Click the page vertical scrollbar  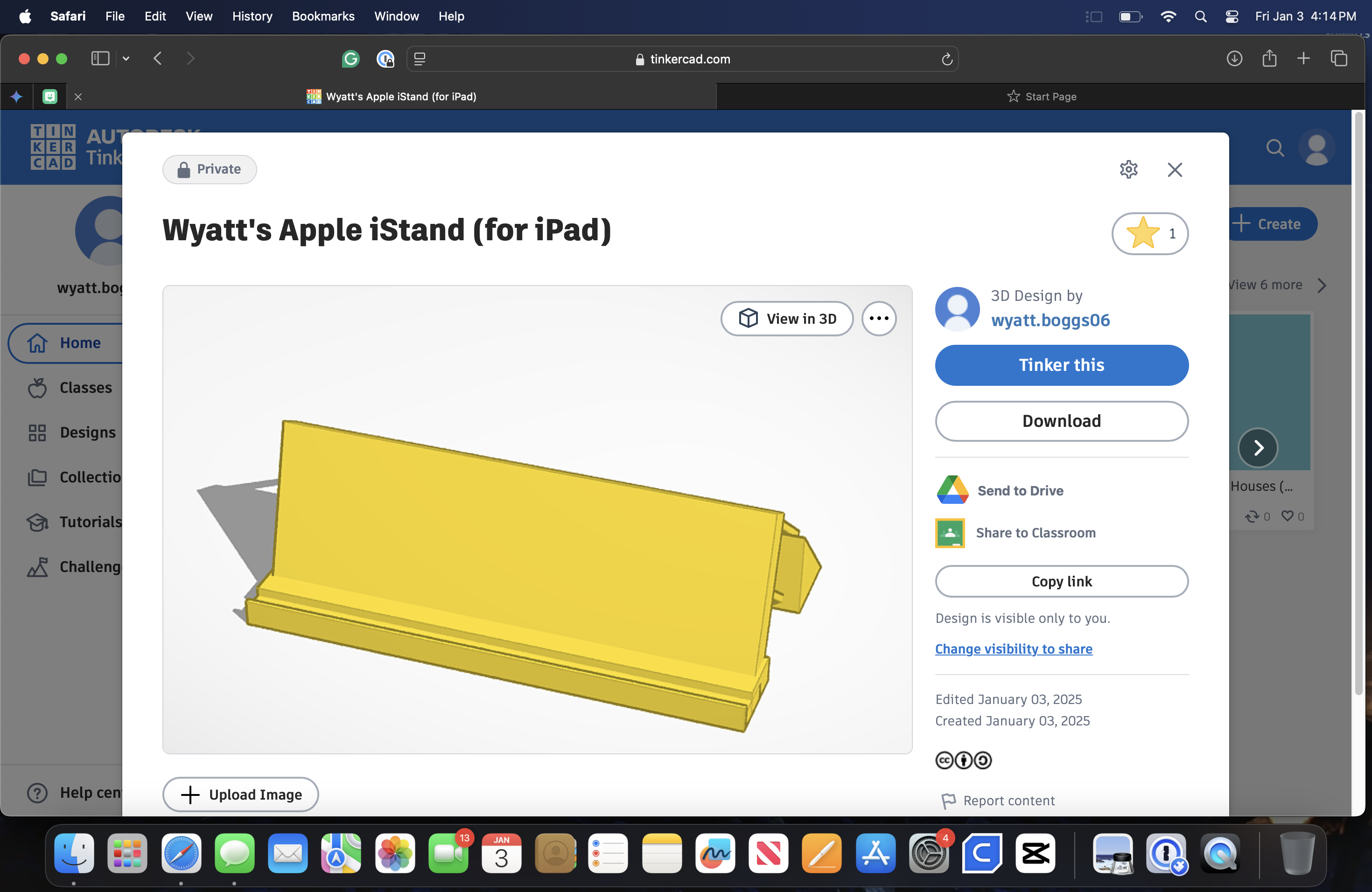coord(1358,404)
